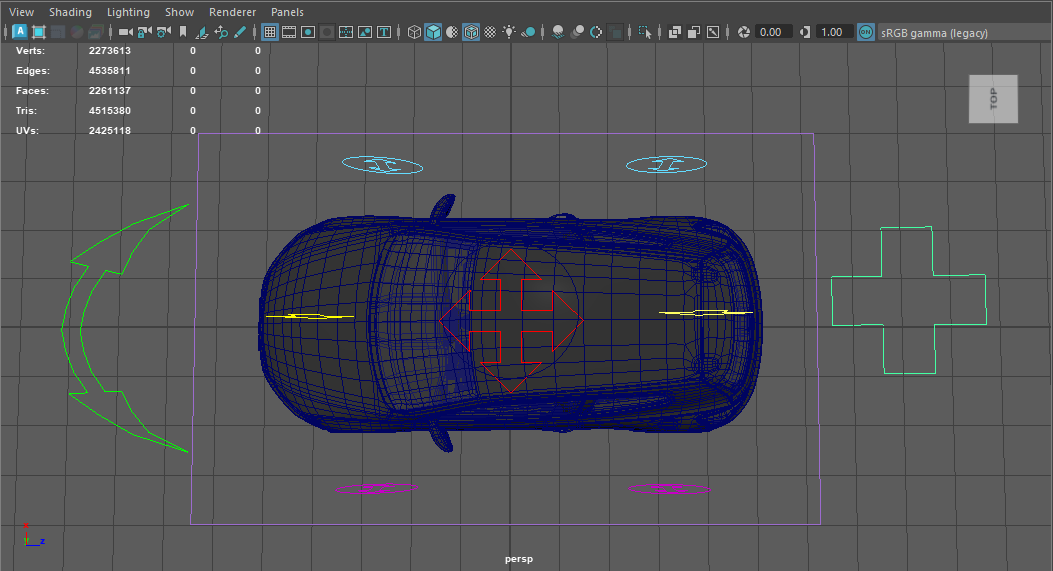Click the grease pencil icon
The image size is (1053, 571).
241,32
